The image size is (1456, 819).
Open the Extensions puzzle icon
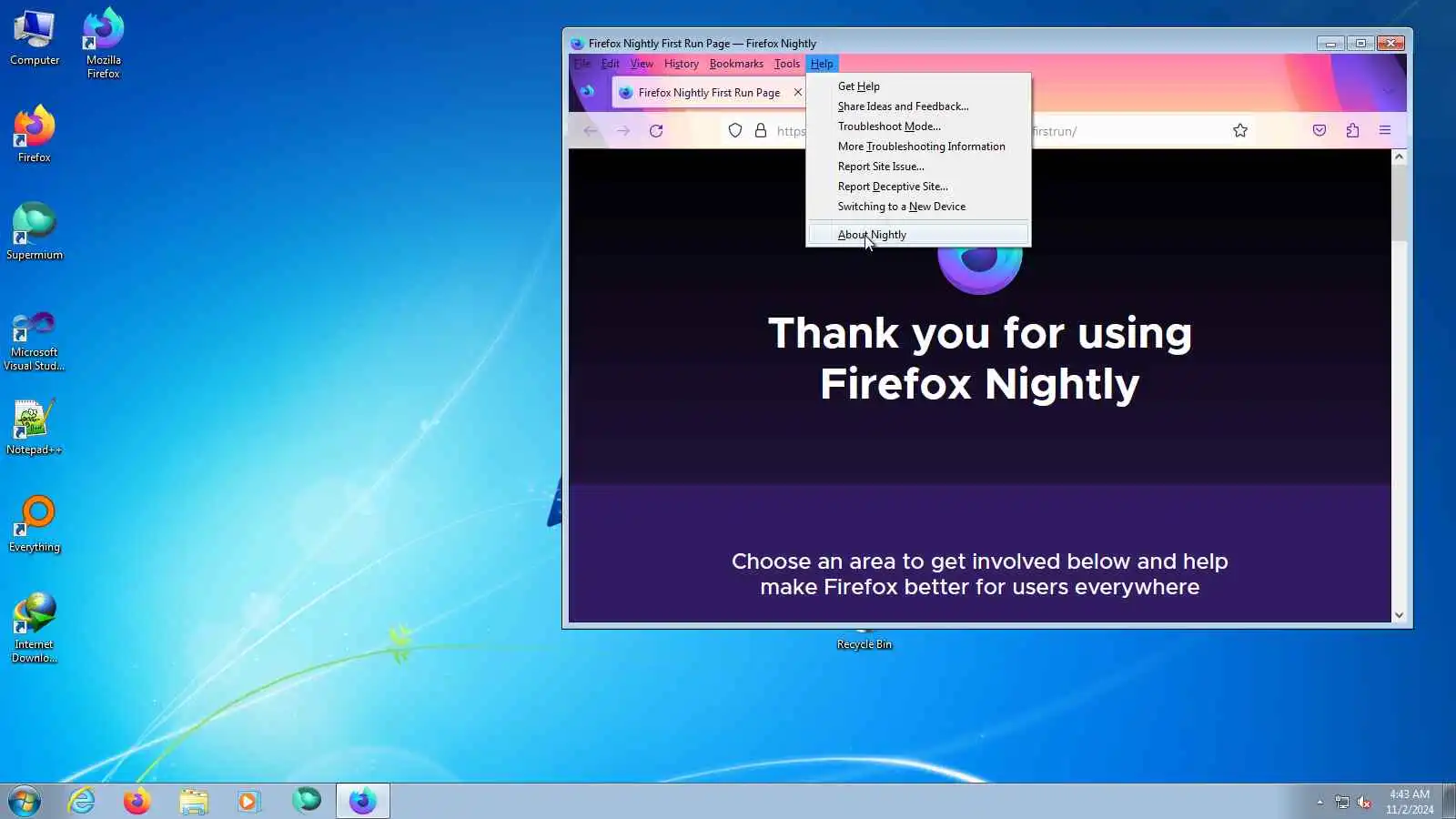tap(1352, 131)
